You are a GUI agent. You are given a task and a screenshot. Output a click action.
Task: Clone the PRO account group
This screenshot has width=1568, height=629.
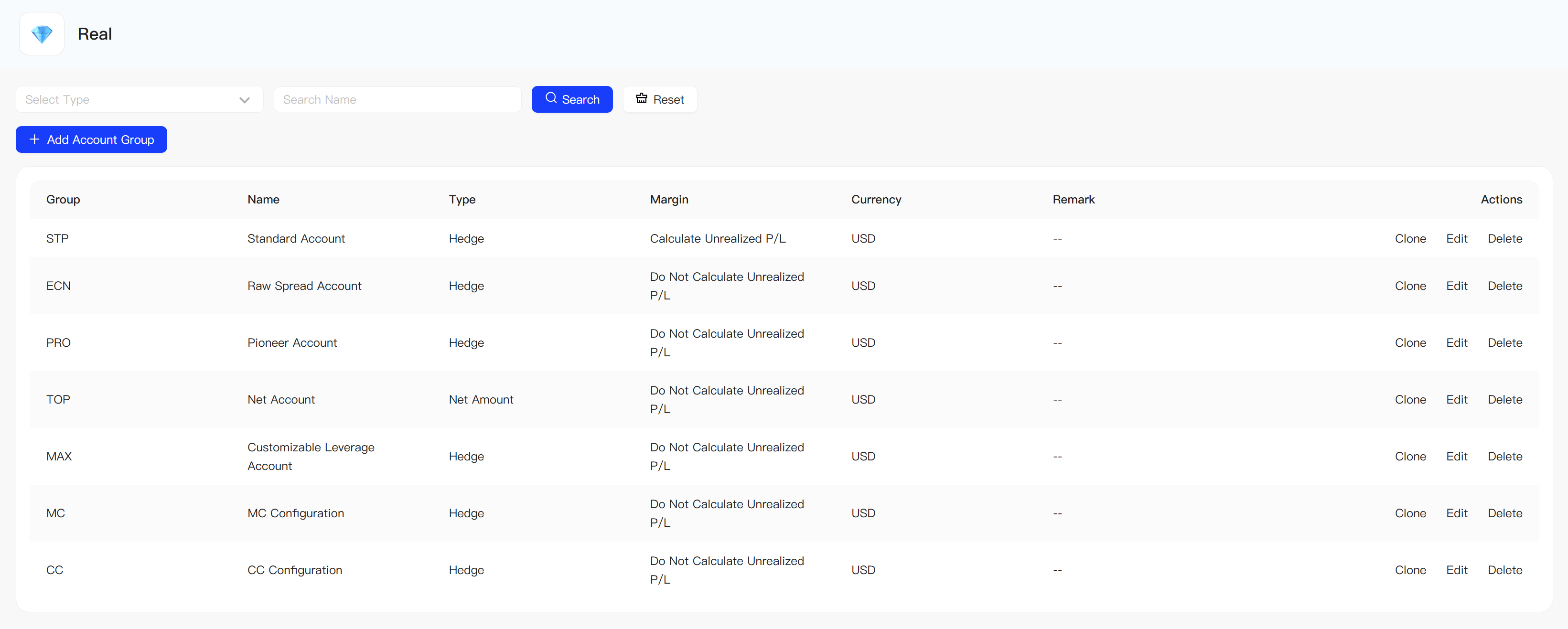coord(1410,342)
